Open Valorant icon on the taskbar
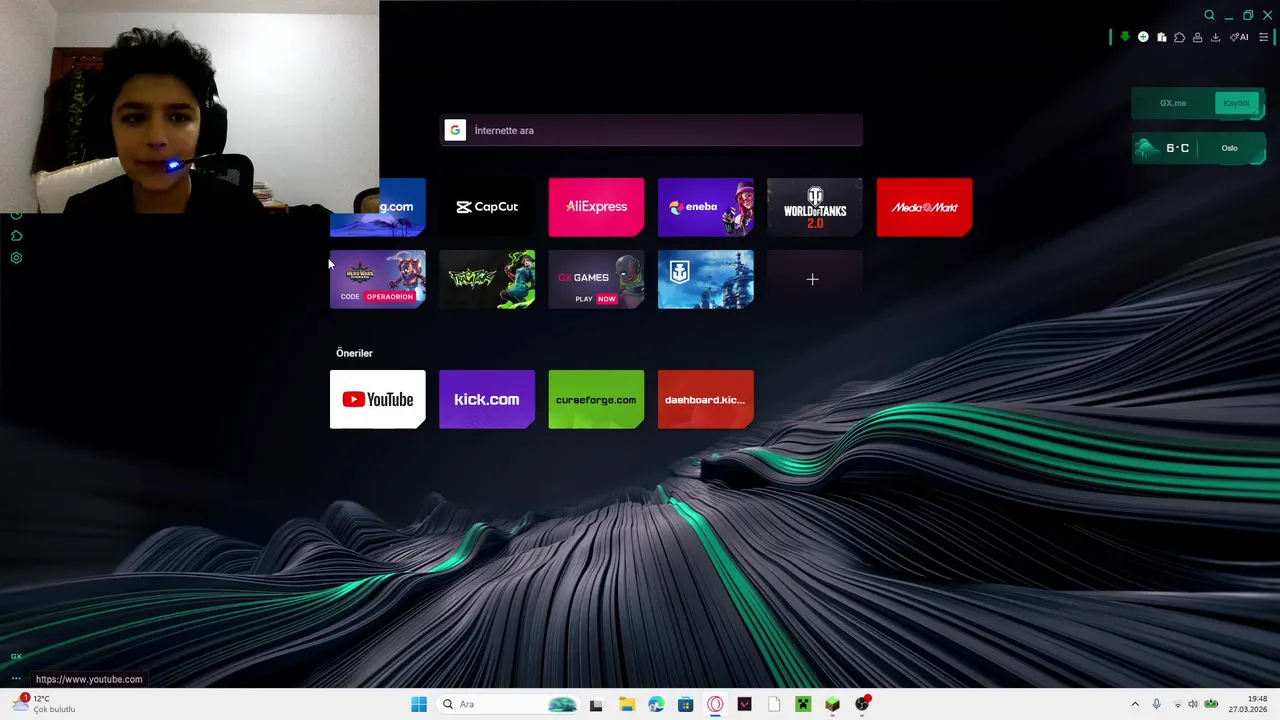Viewport: 1280px width, 720px height. (x=744, y=704)
